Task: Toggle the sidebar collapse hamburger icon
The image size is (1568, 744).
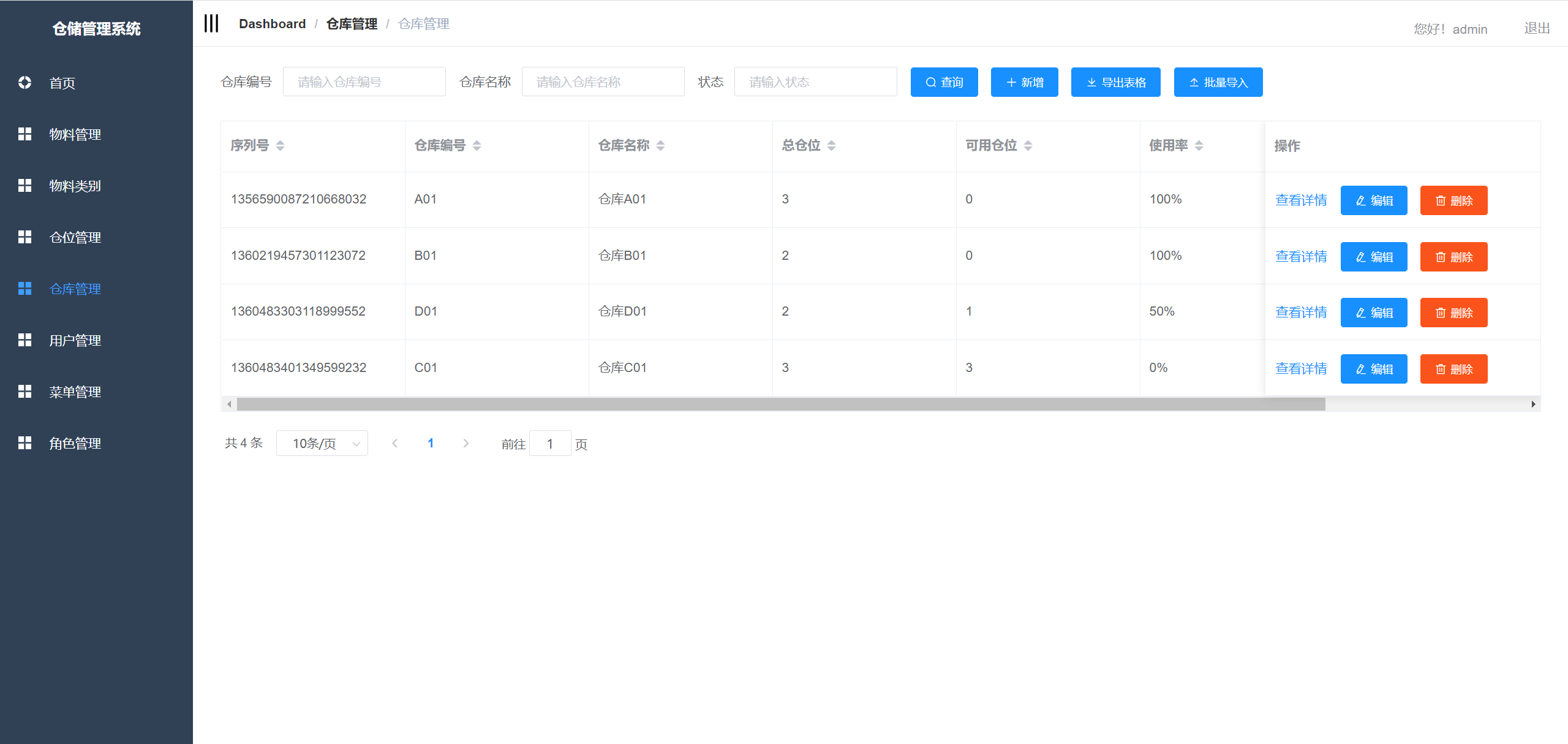Action: [211, 23]
